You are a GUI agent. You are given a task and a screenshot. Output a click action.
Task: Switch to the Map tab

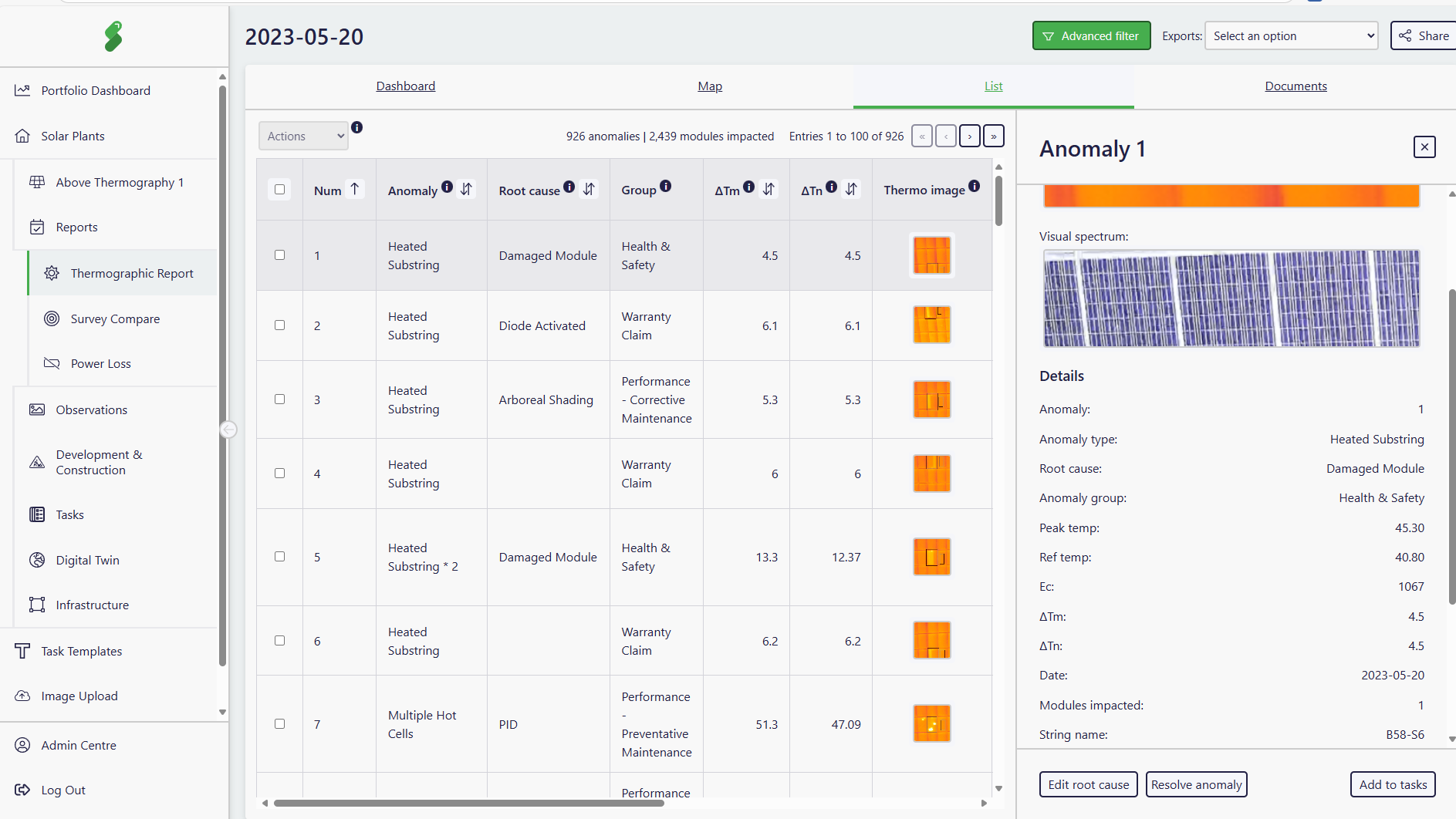710,86
